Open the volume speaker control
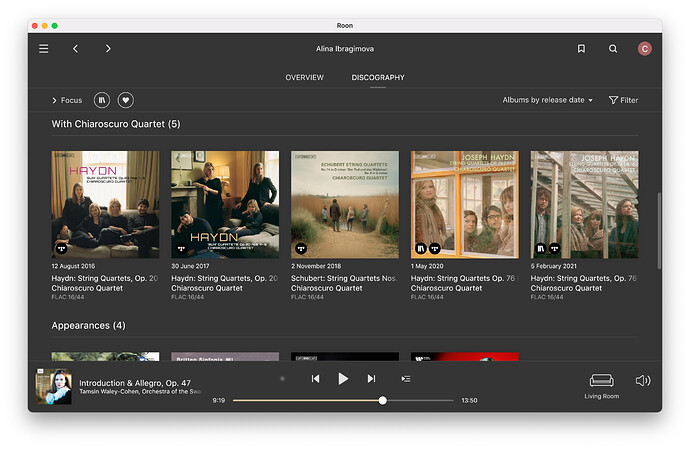 pyautogui.click(x=643, y=380)
